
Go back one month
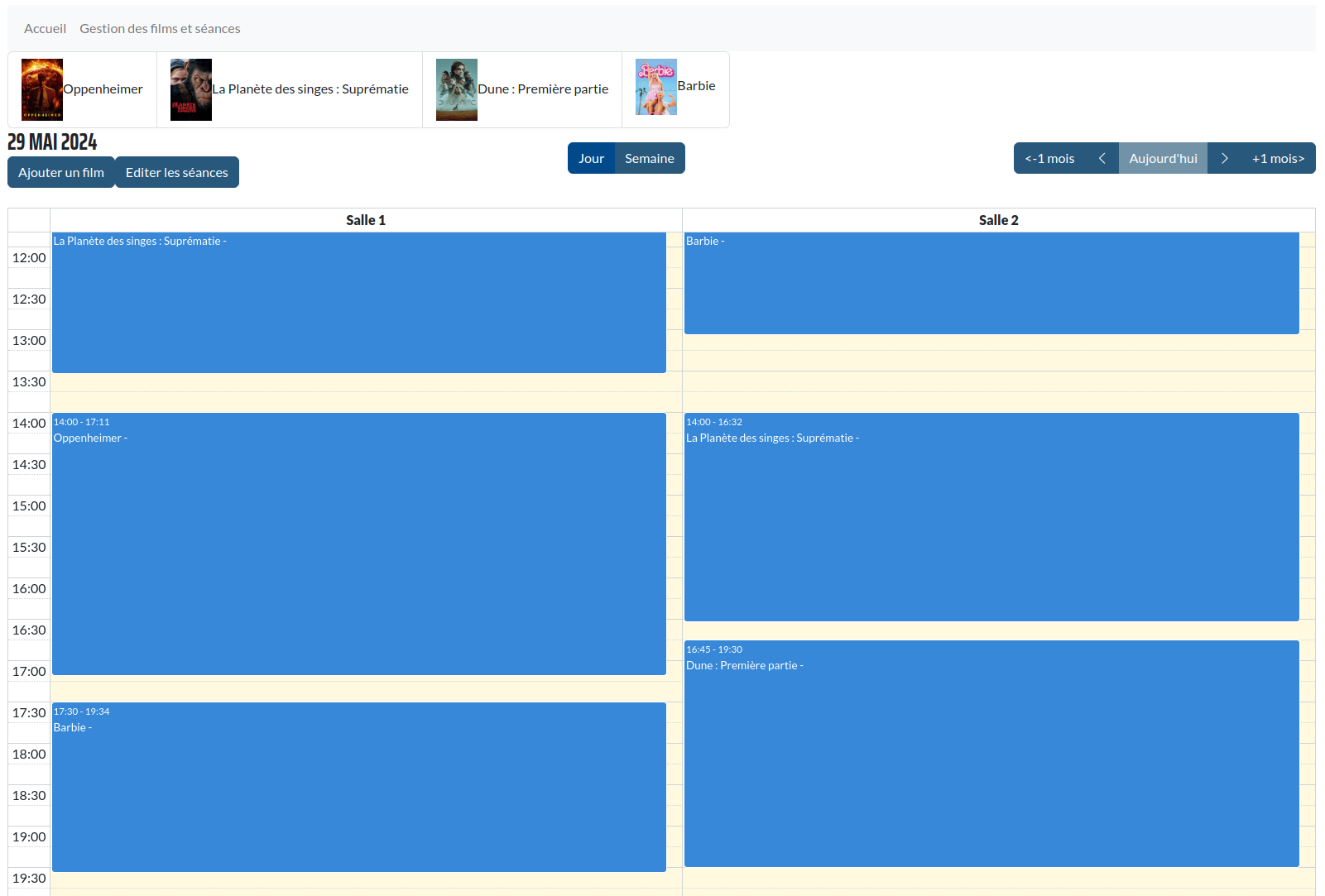click(x=1049, y=158)
